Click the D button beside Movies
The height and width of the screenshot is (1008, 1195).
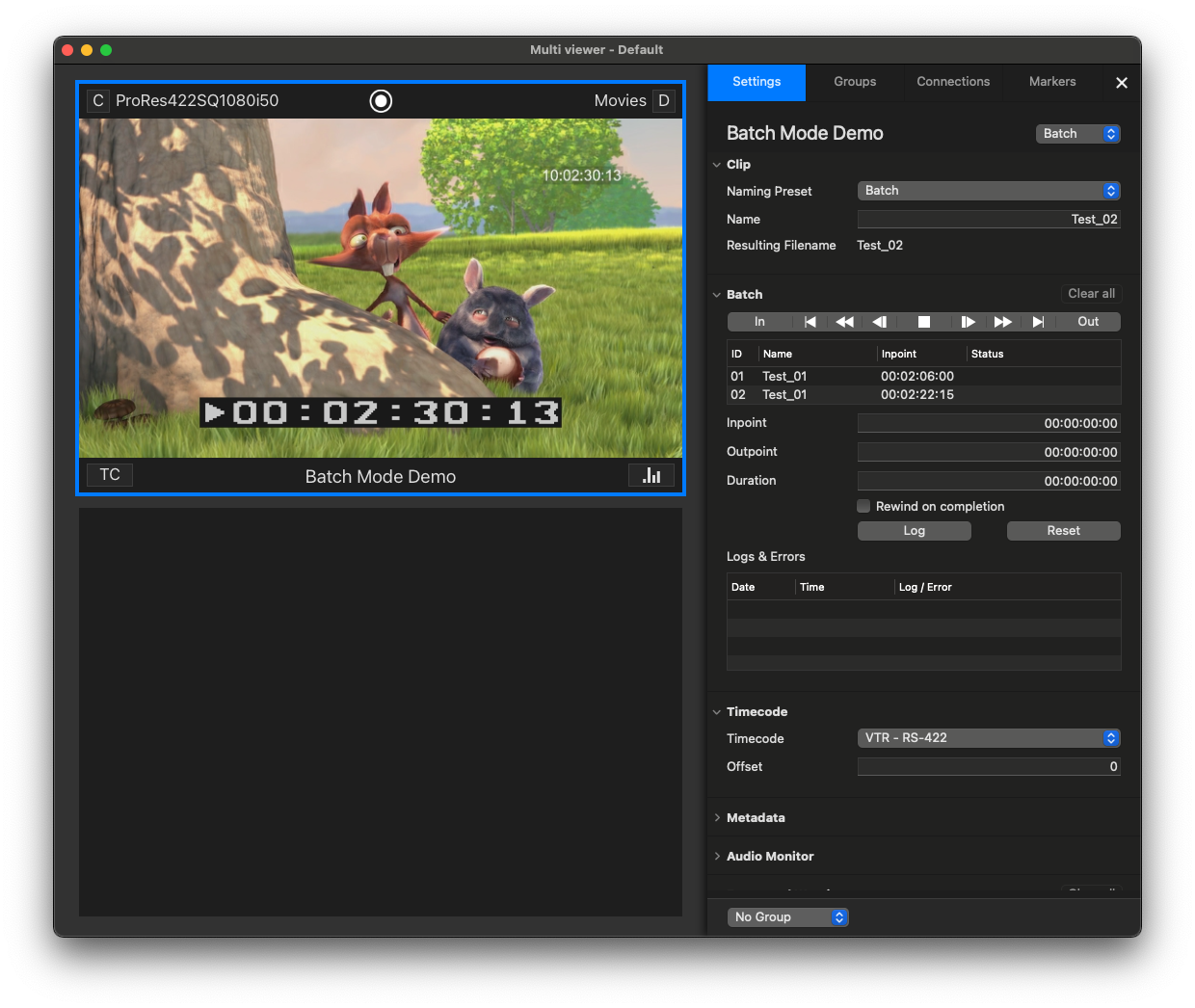point(664,100)
